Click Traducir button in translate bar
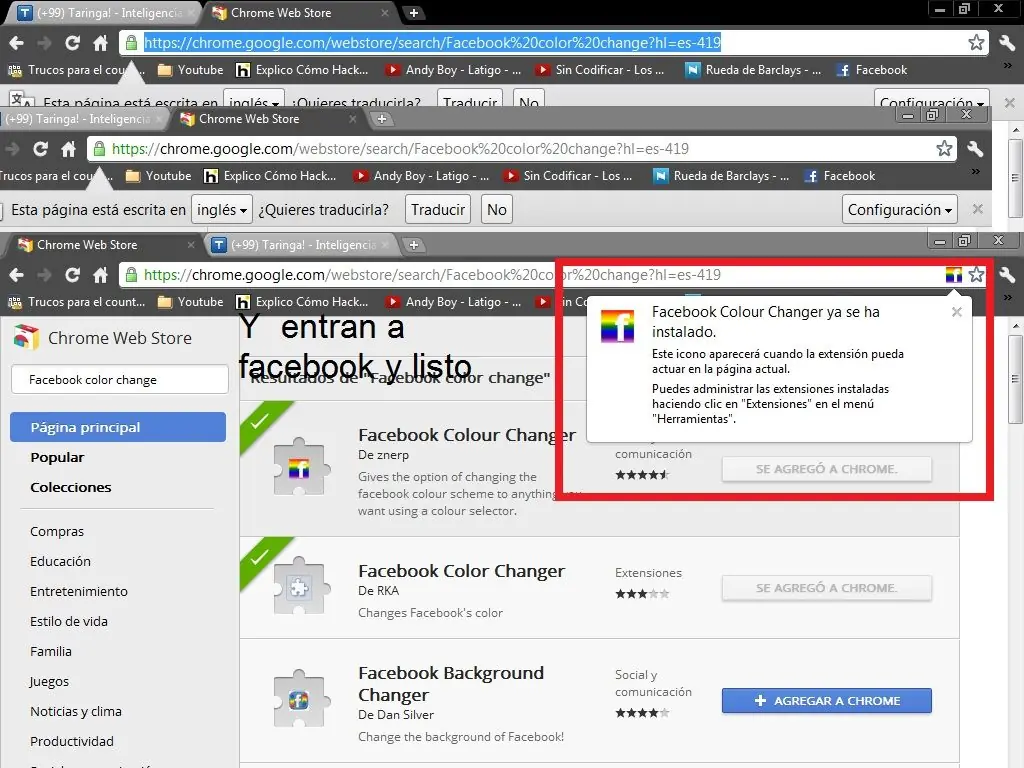Viewport: 1024px width, 768px height. pos(438,210)
